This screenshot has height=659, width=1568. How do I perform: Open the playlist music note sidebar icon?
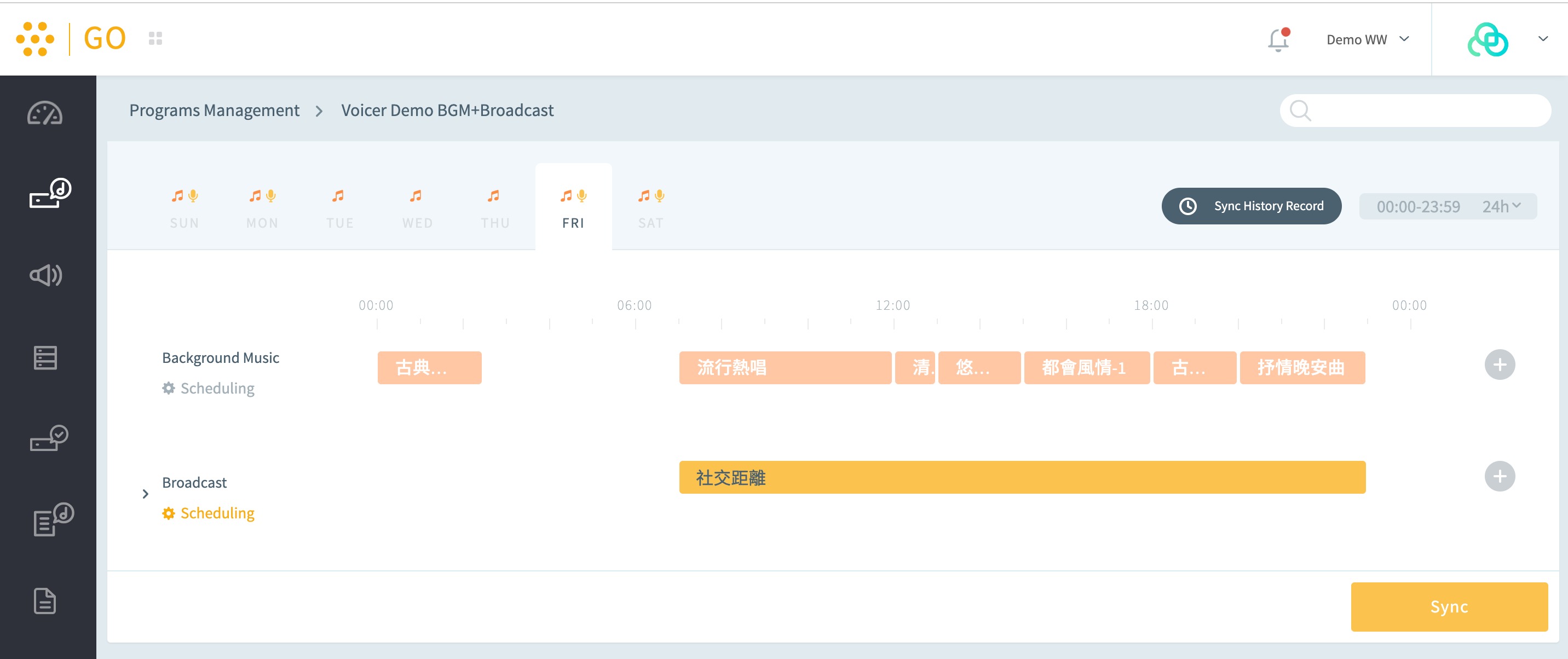(53, 518)
